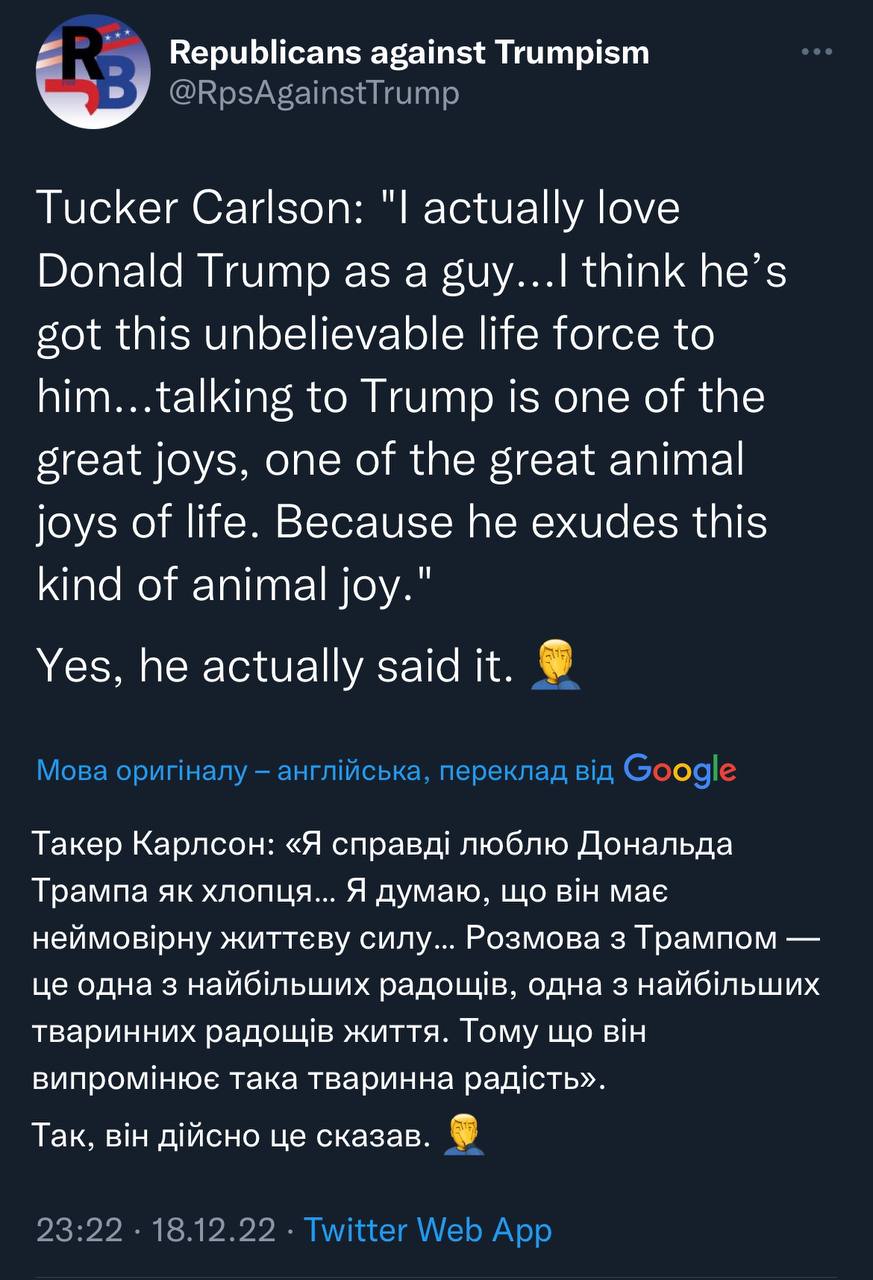Screen dimensions: 873x1280
Task: Open the "Republicans against Trumpism" display name
Action: point(409,52)
